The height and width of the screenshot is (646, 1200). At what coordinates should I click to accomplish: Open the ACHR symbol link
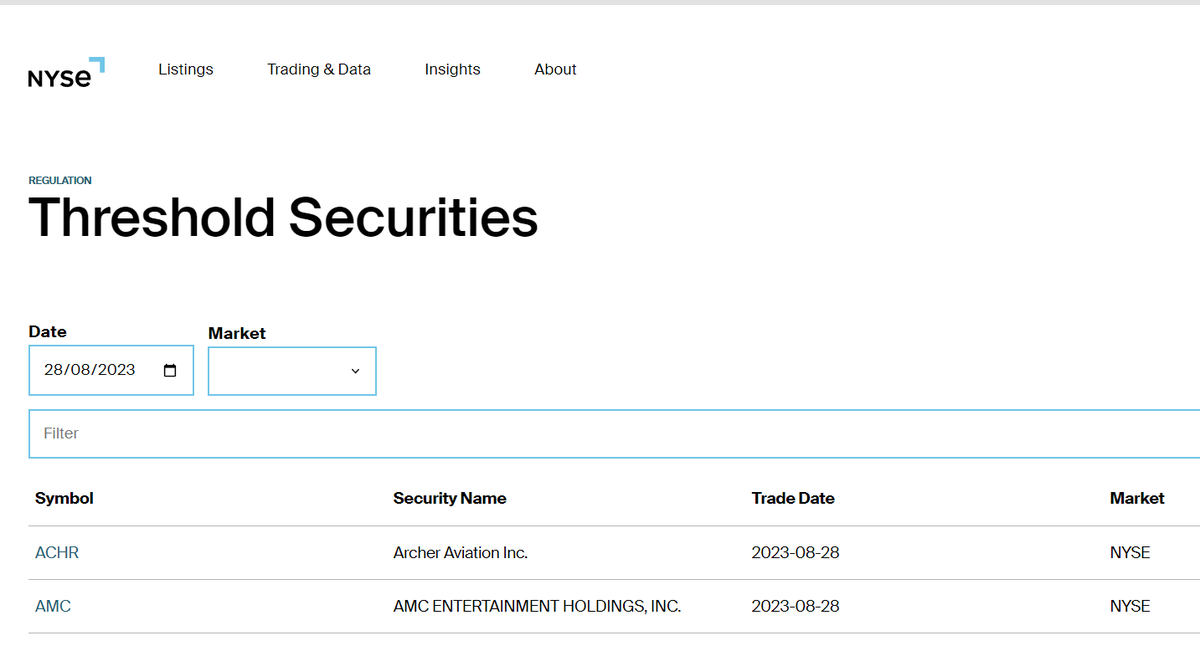[x=57, y=552]
